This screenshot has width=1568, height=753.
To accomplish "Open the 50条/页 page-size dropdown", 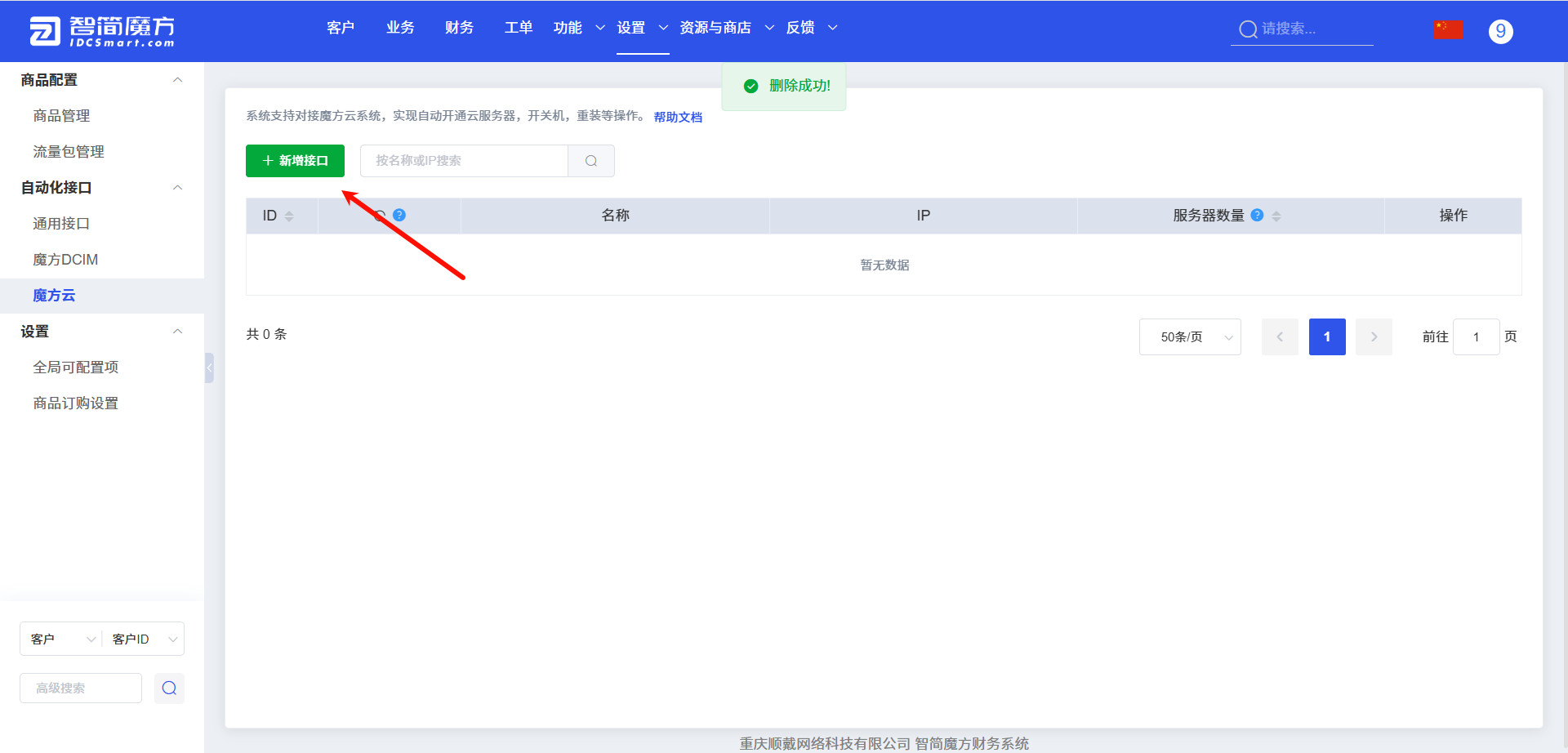I will tap(1190, 336).
